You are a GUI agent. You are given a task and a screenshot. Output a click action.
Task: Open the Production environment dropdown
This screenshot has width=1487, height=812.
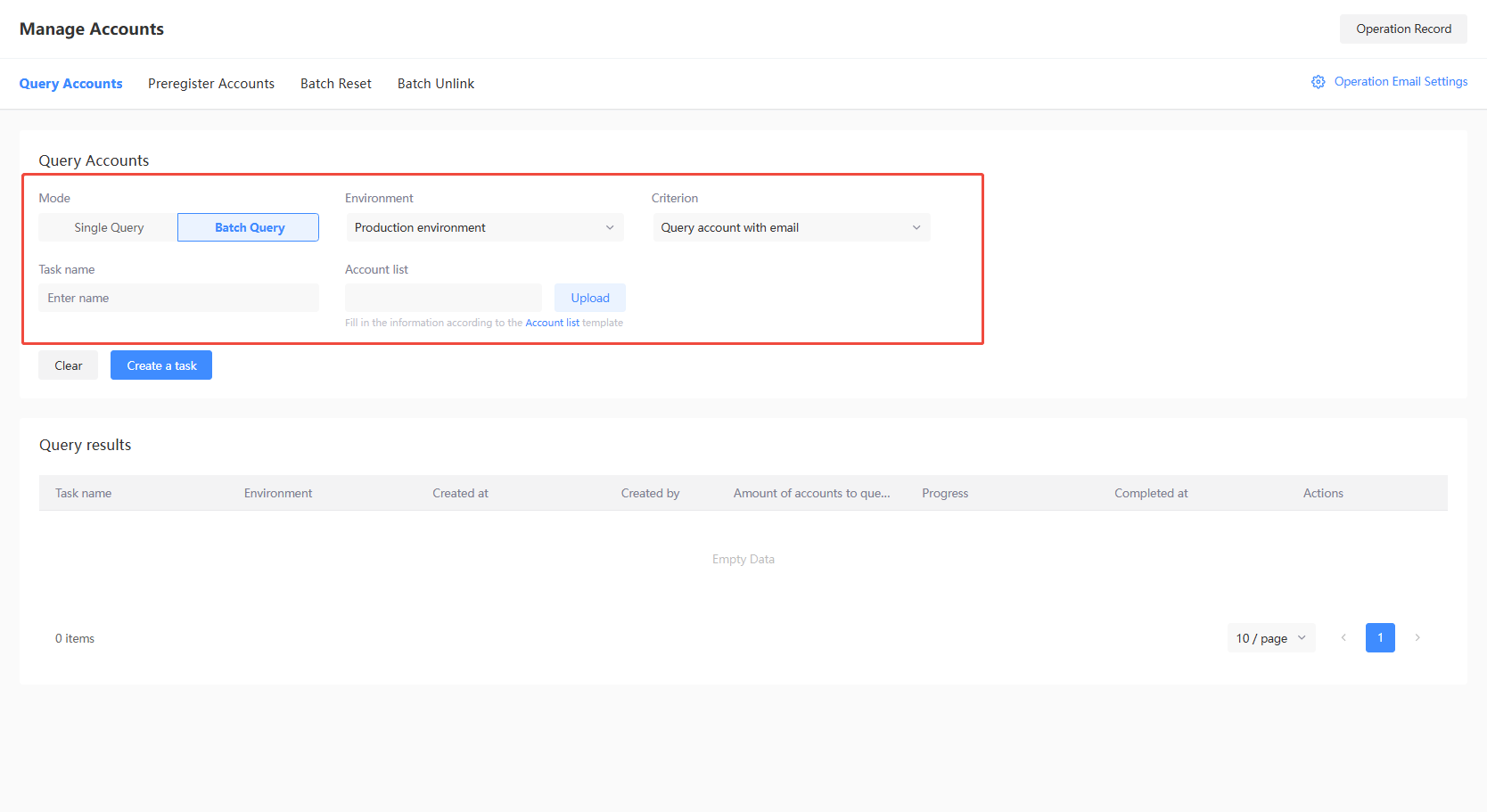point(485,227)
